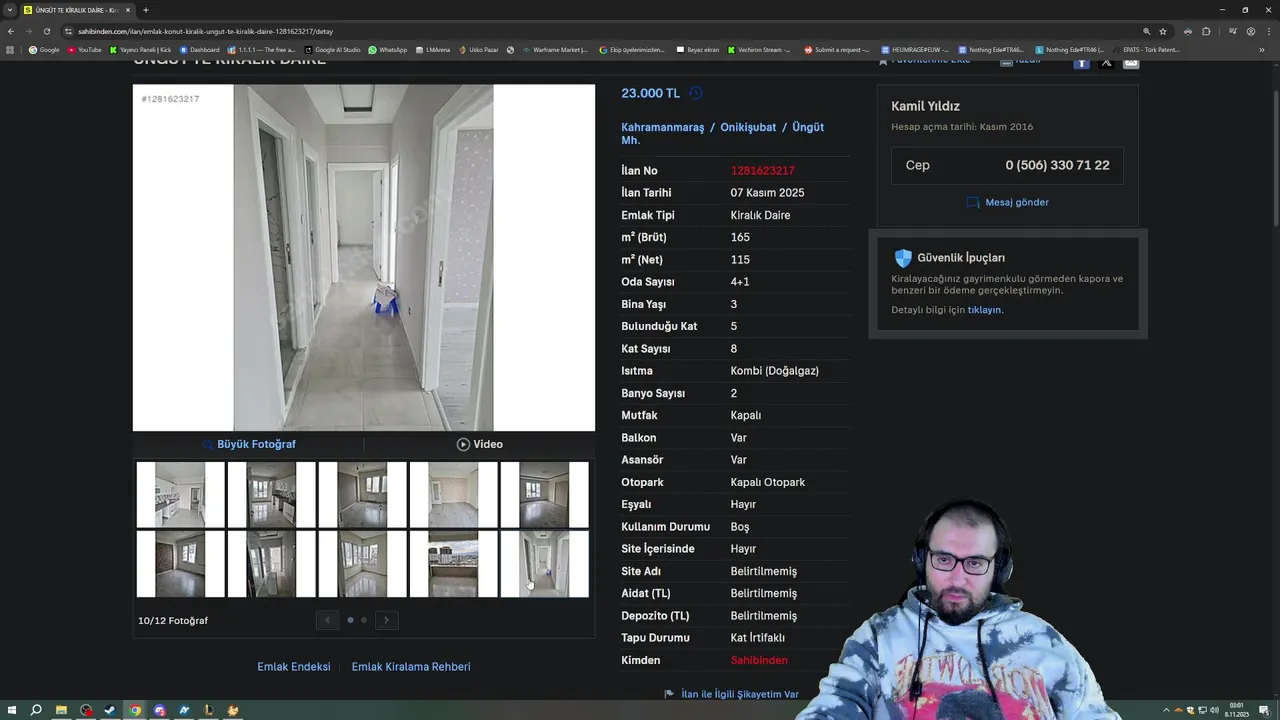The image size is (1280, 720).
Task: Click the Üngüt Mh. location link
Action: coord(722,133)
